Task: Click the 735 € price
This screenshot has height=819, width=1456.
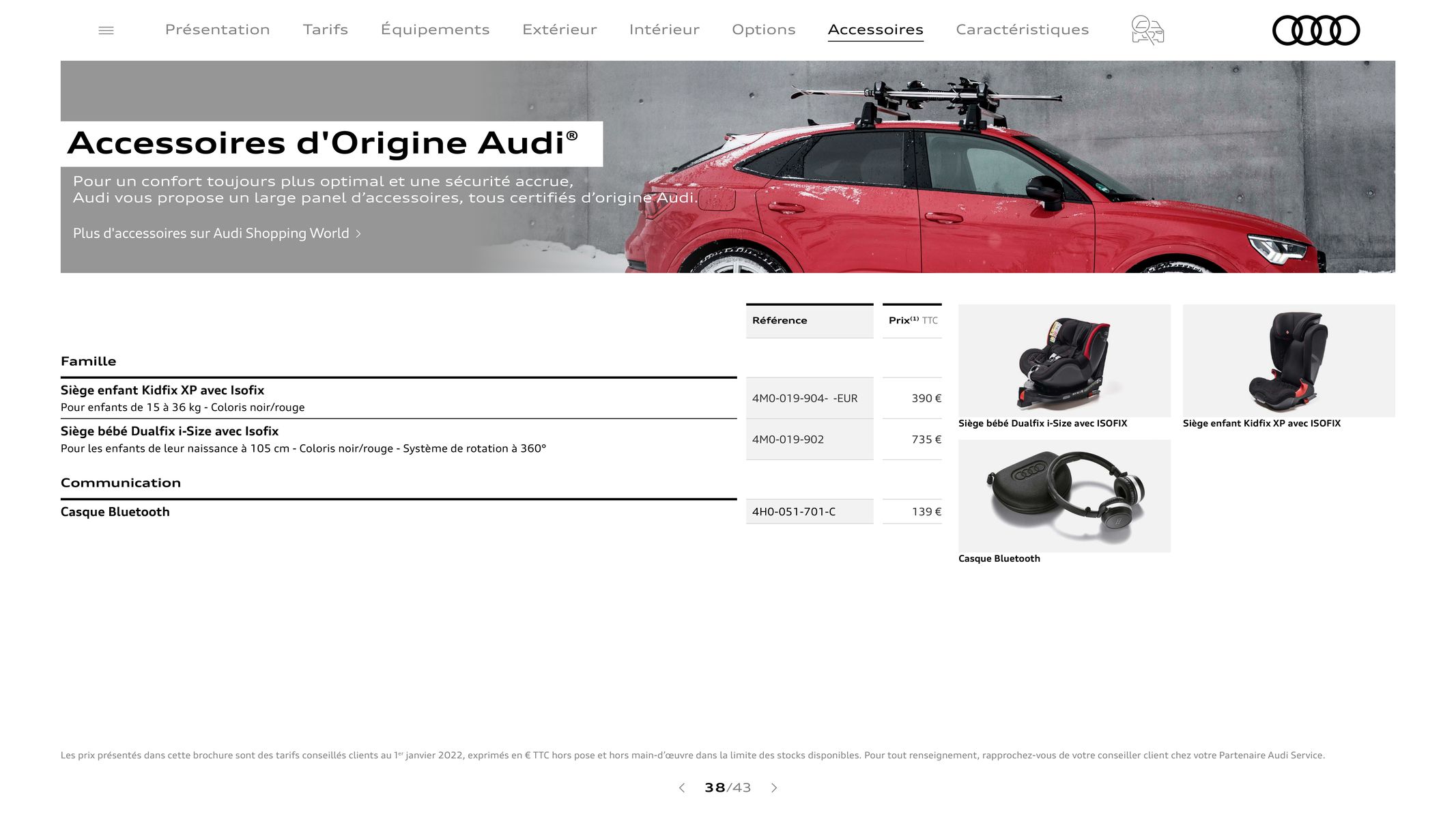Action: click(926, 440)
